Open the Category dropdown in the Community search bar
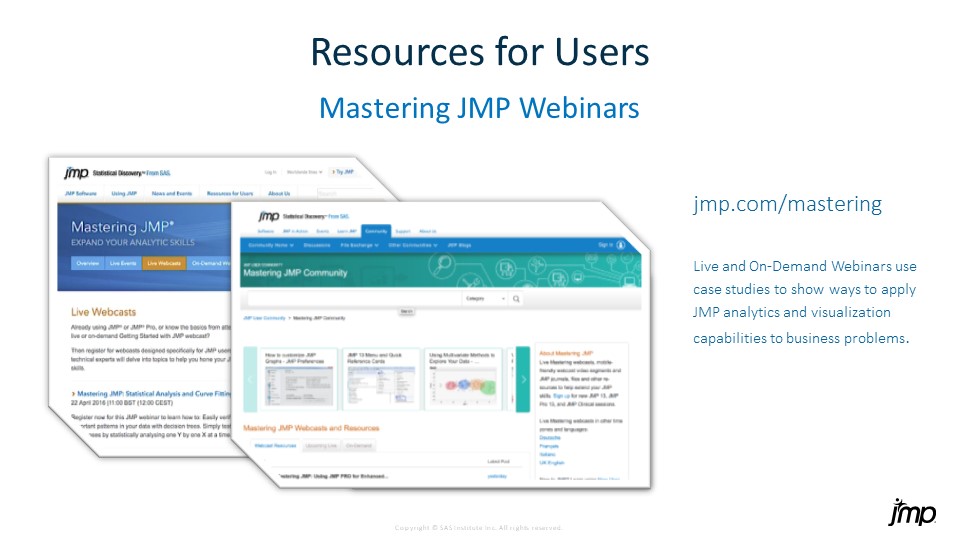Image resolution: width=960 pixels, height=540 pixels. [x=486, y=299]
